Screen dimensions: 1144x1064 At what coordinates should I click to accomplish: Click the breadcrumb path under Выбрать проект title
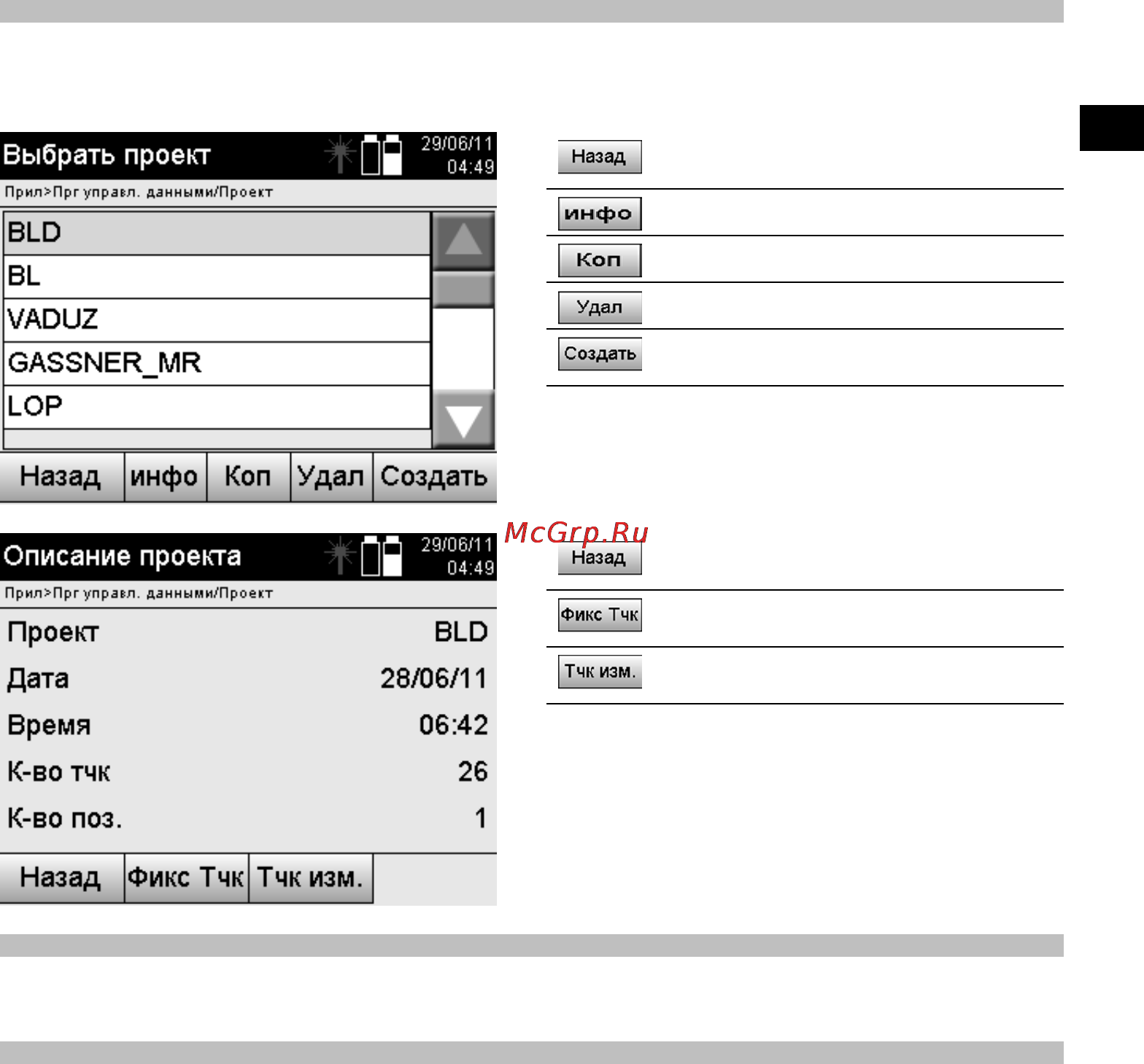click(x=139, y=193)
